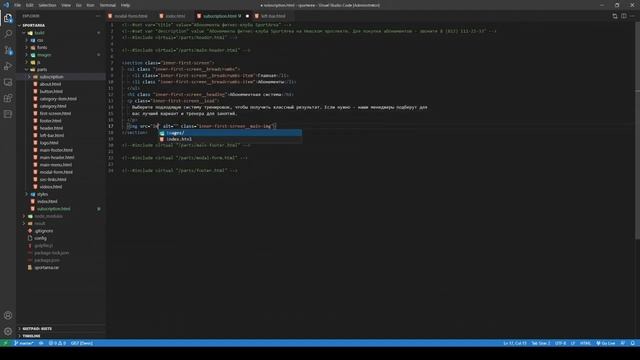Viewport: 640px width, 360px height.
Task: Open the Manage gear icon
Action: [x=8, y=331]
